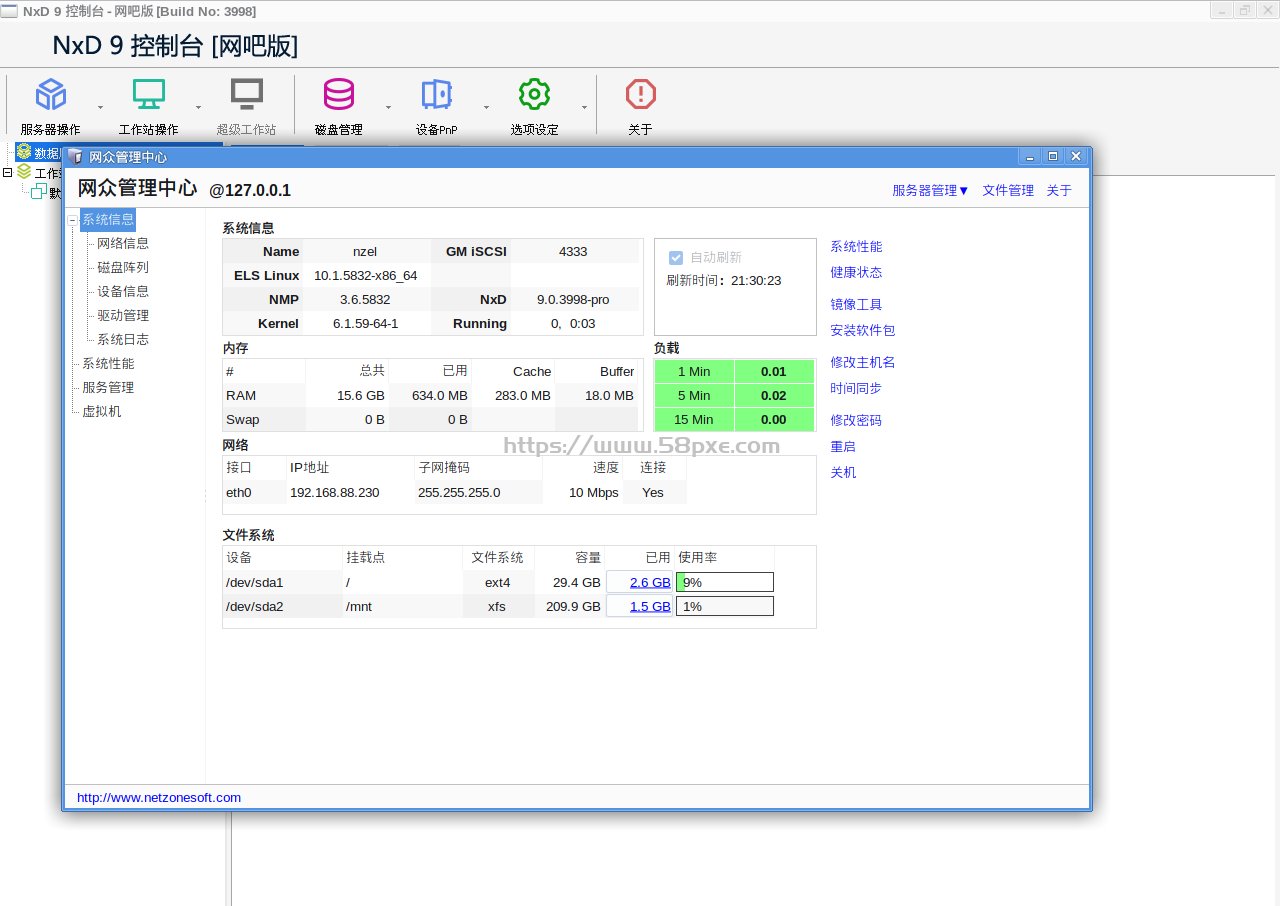Select 虚拟机 in the sidebar tree
Image resolution: width=1280 pixels, height=906 pixels.
(101, 411)
